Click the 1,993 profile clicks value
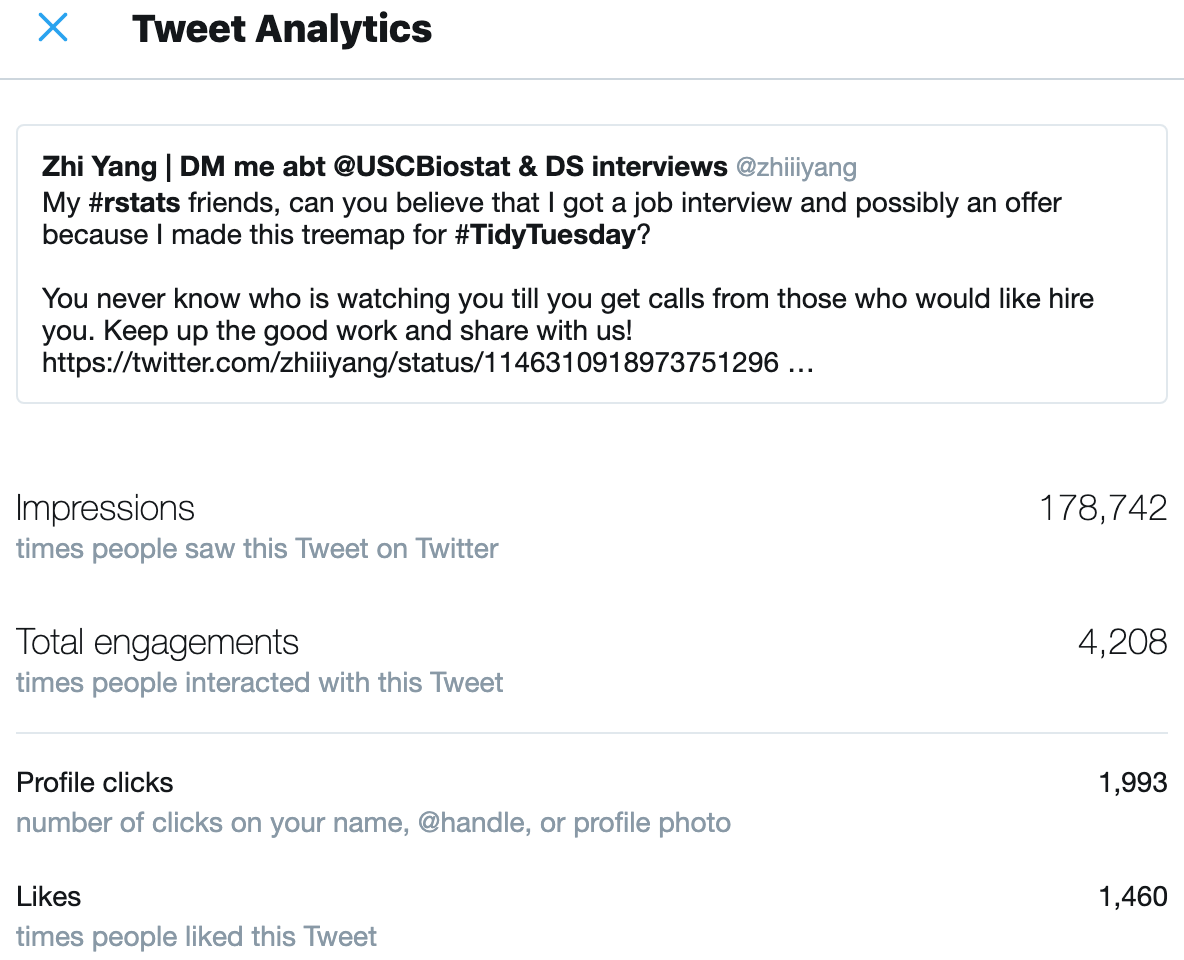This screenshot has width=1184, height=960. point(1133,783)
